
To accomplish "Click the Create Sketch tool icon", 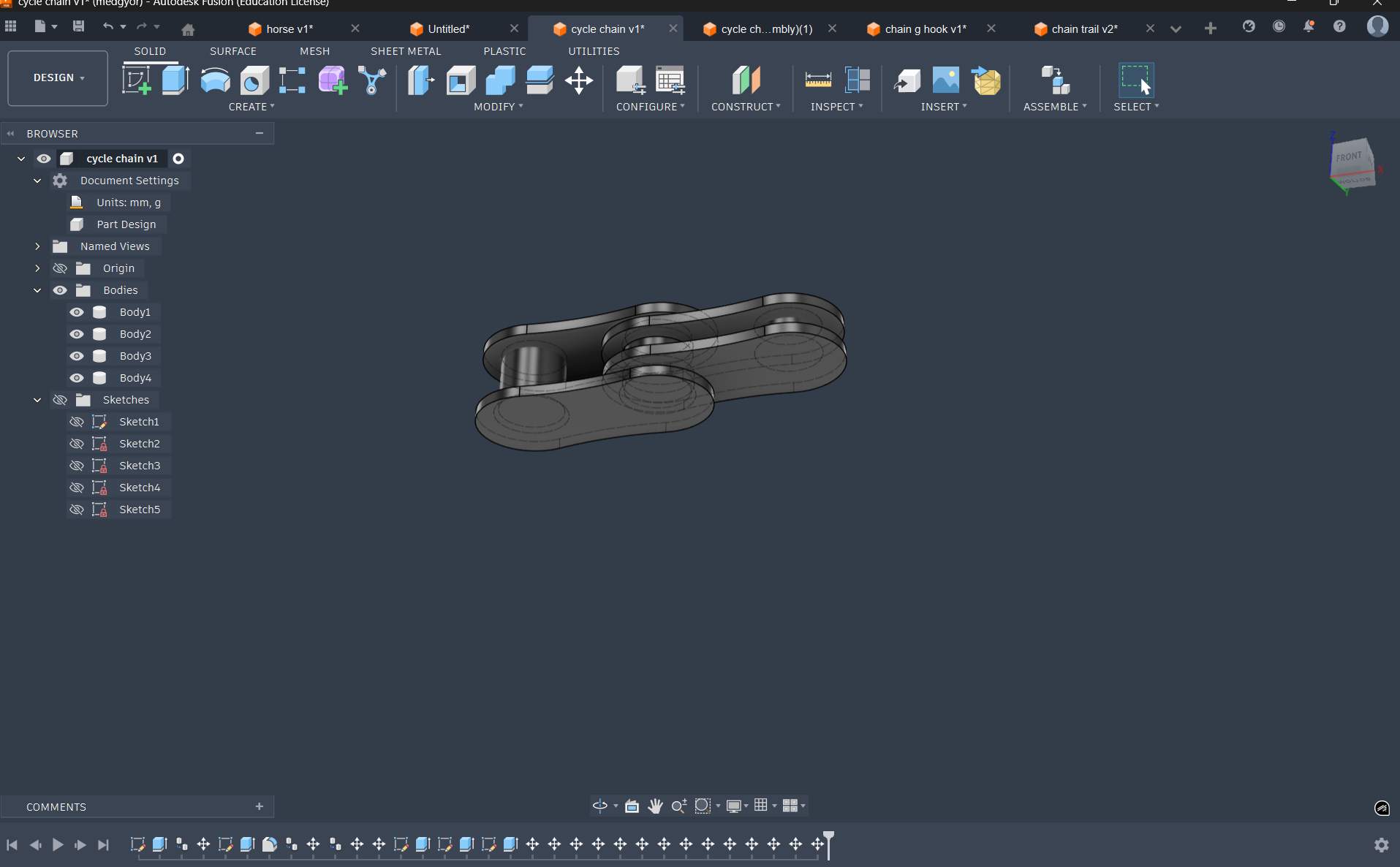I will pos(136,80).
